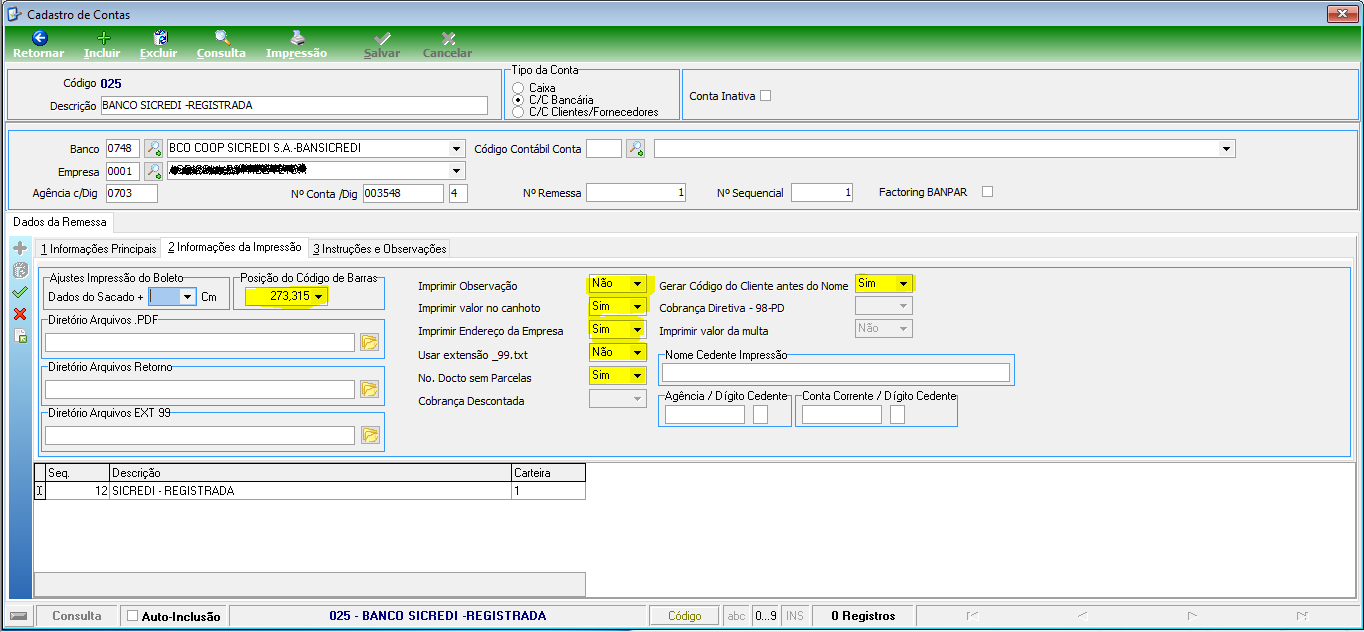Open Imprimir Observação dropdown
This screenshot has height=632, width=1364.
tap(637, 284)
